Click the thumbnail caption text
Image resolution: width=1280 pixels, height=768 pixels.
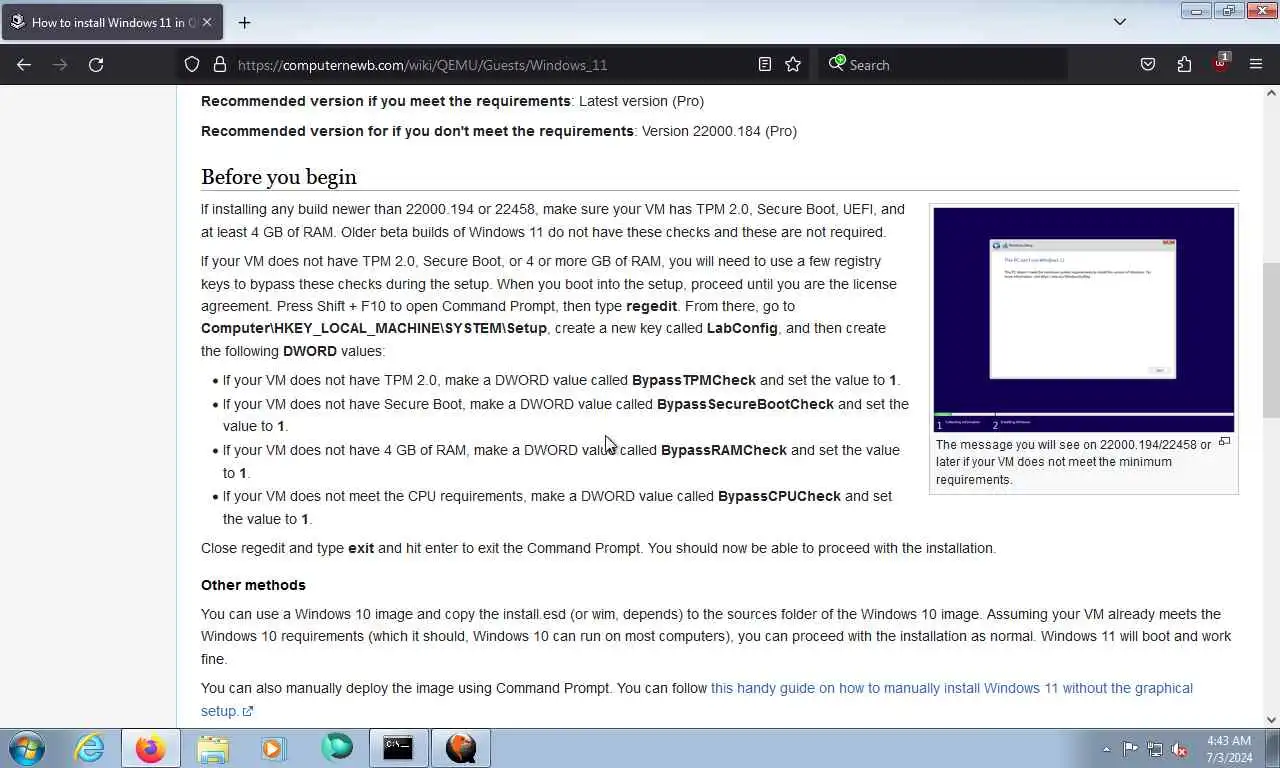pos(1073,462)
